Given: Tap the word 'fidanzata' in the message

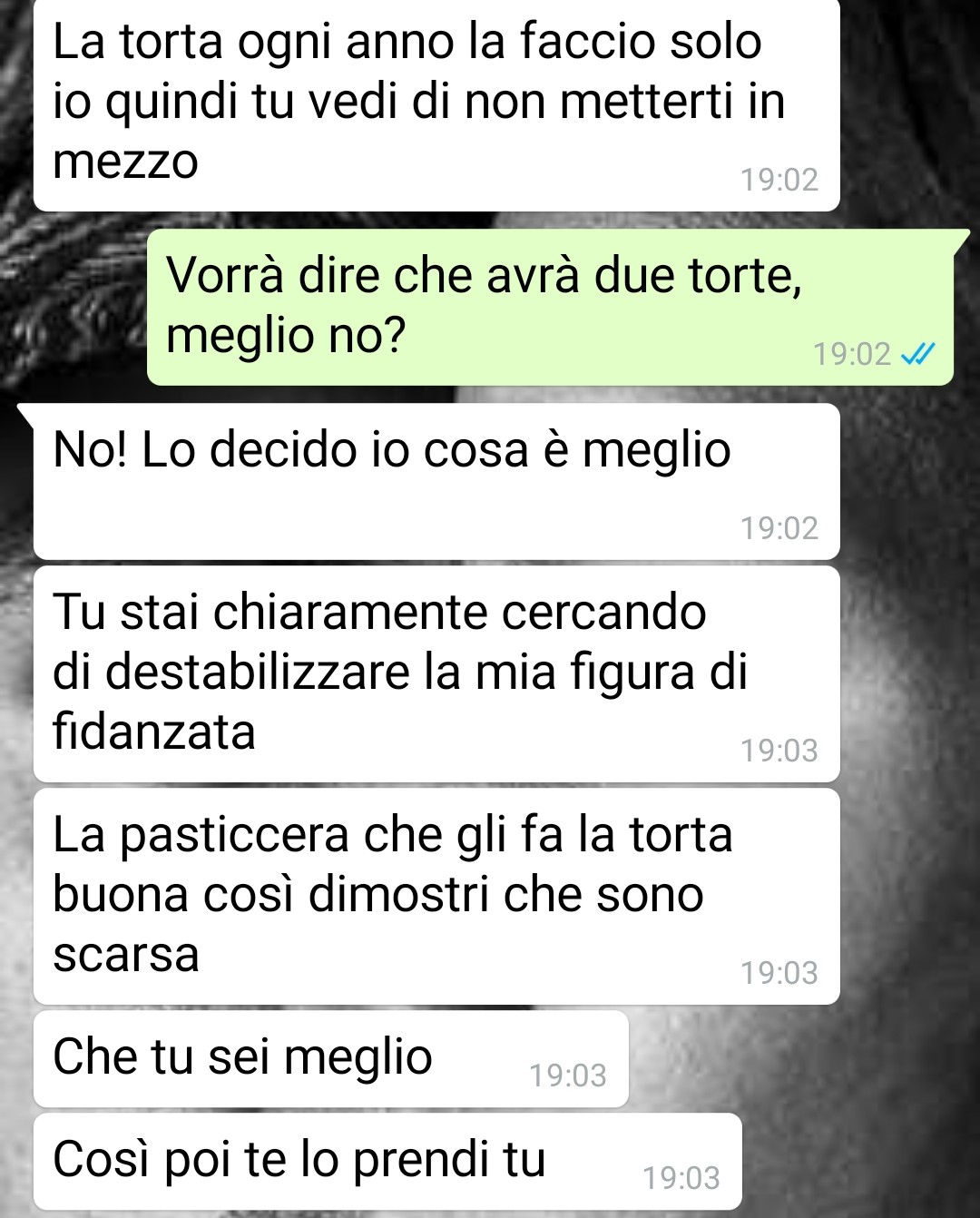Looking at the screenshot, I should pos(154,732).
